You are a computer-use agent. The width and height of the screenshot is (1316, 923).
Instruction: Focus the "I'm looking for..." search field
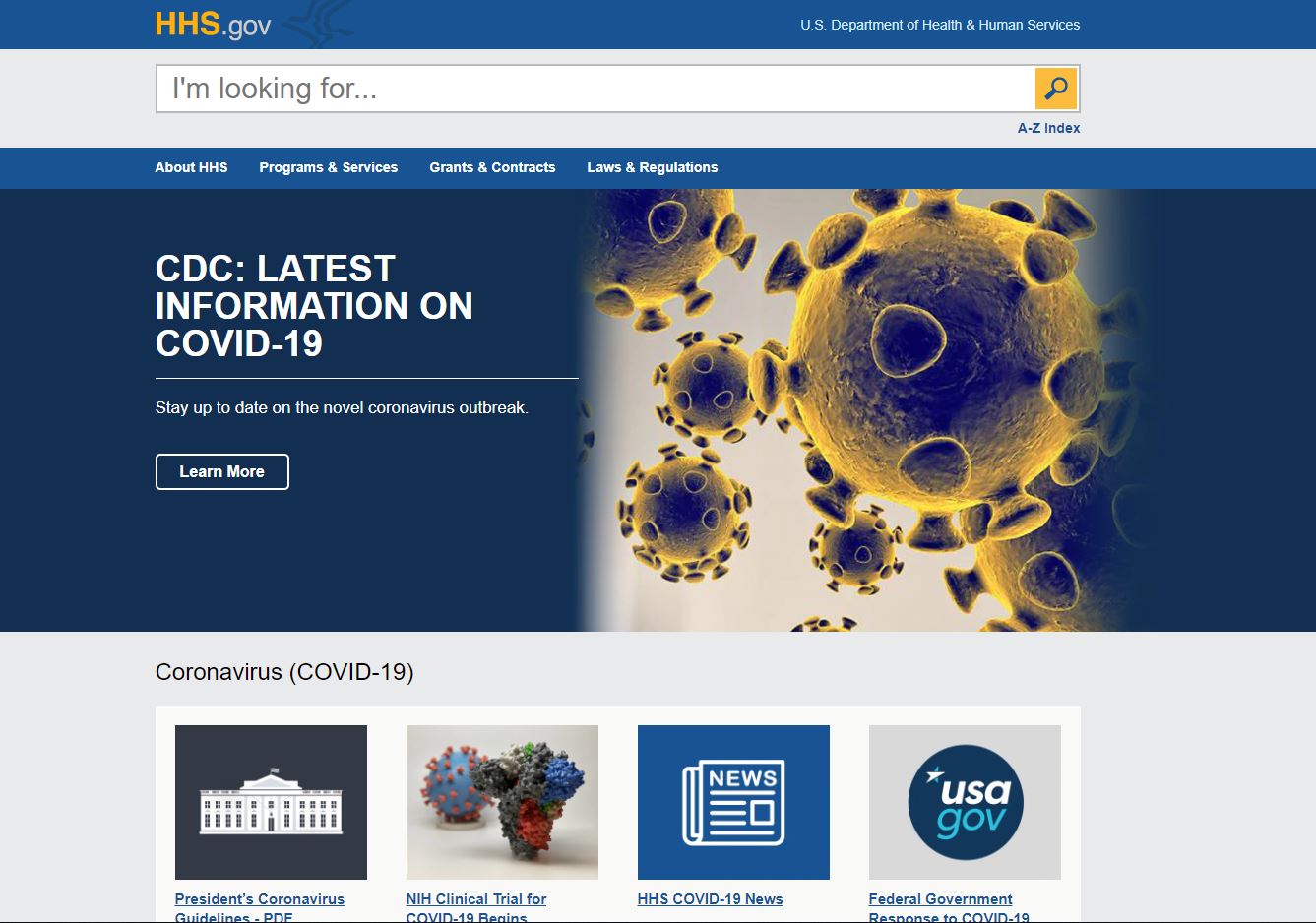[595, 89]
